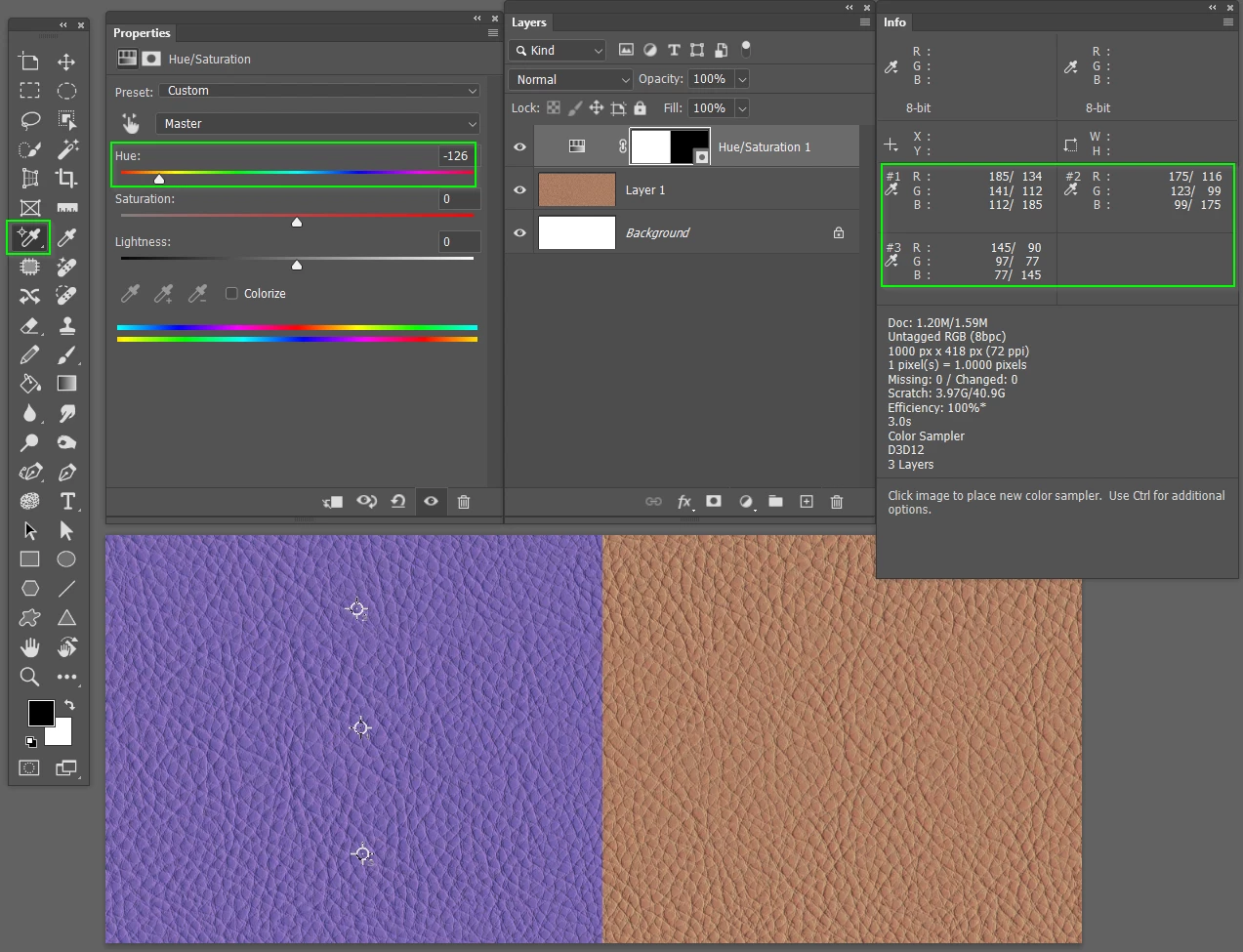The width and height of the screenshot is (1243, 952).
Task: Toggle lock transparent pixels
Action: point(554,108)
